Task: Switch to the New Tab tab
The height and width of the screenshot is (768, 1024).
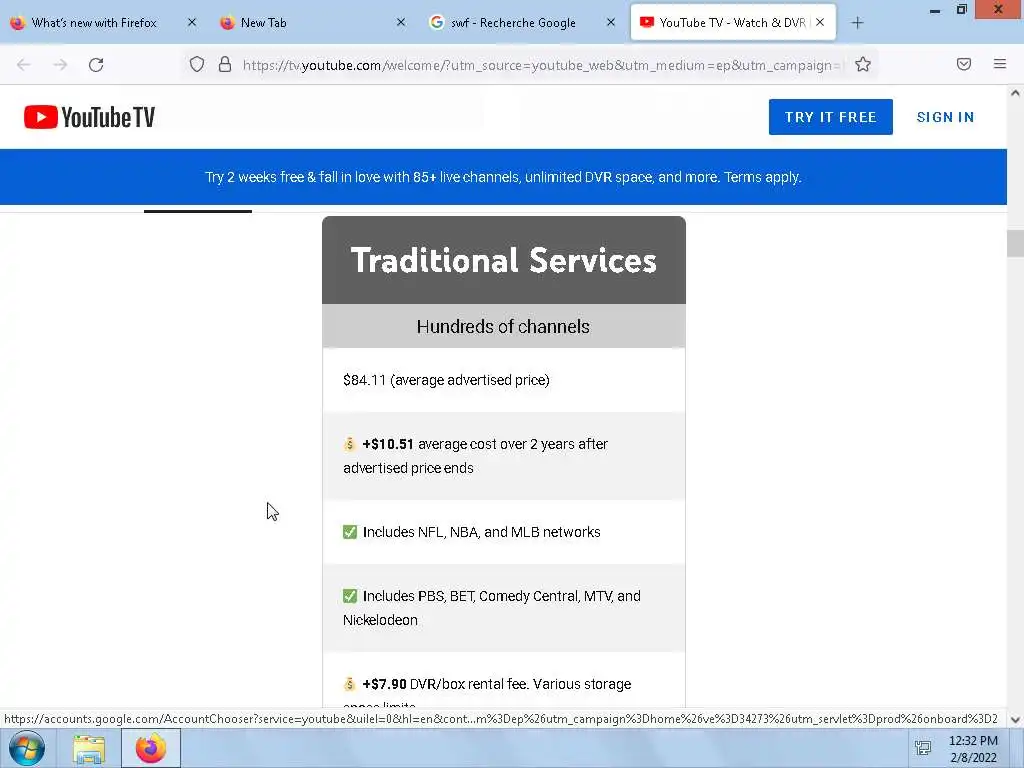Action: (x=264, y=22)
